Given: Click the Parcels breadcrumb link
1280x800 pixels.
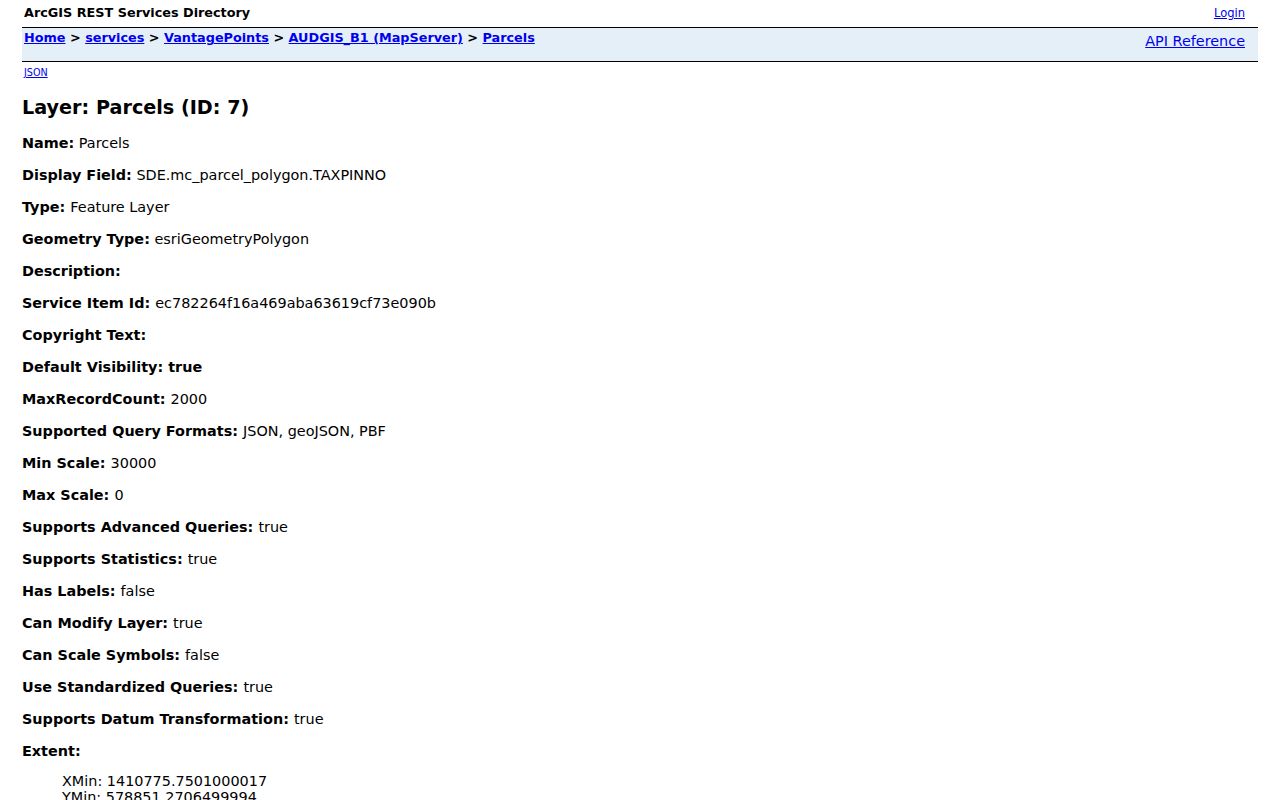Looking at the screenshot, I should [508, 38].
